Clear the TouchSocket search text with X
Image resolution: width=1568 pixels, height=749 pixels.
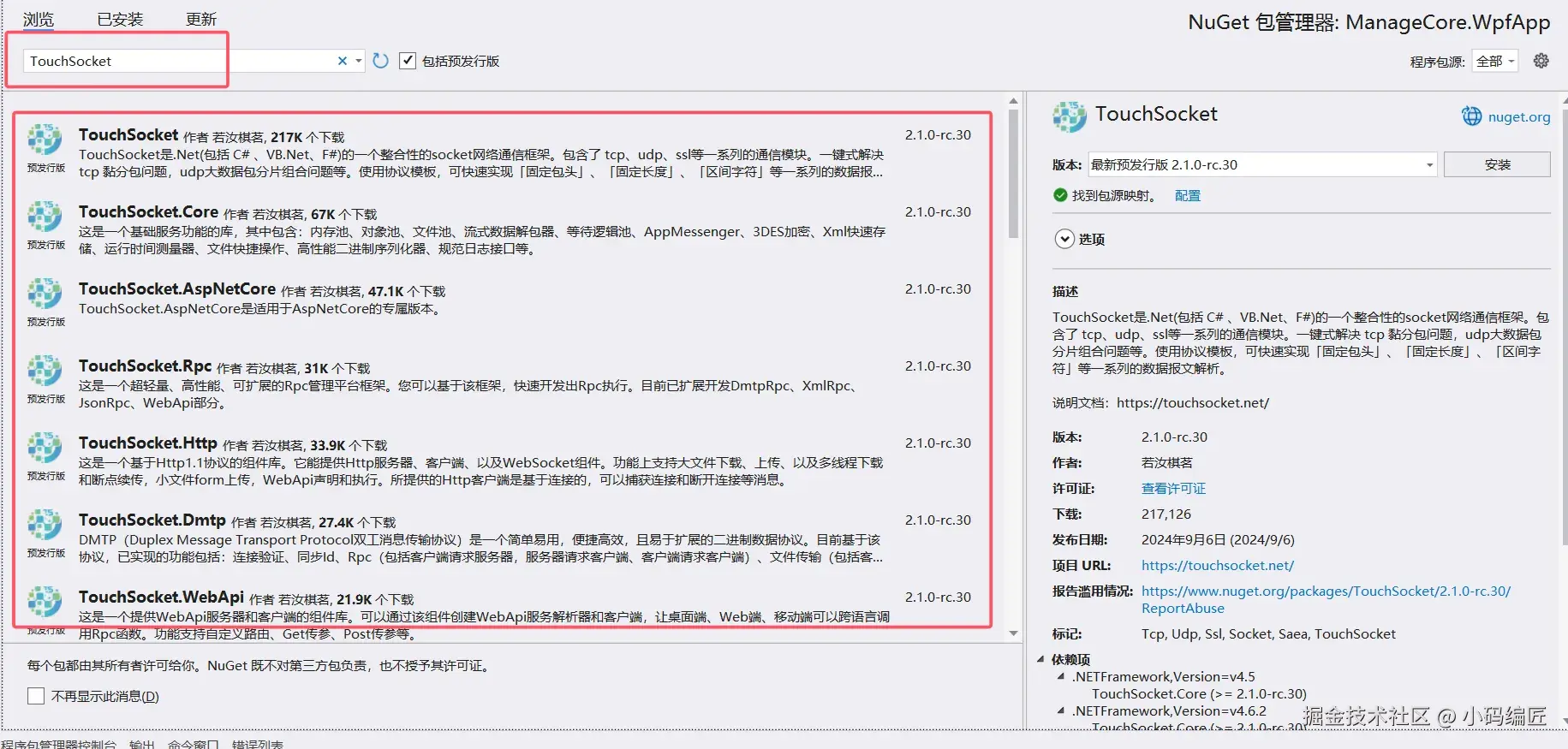click(343, 61)
